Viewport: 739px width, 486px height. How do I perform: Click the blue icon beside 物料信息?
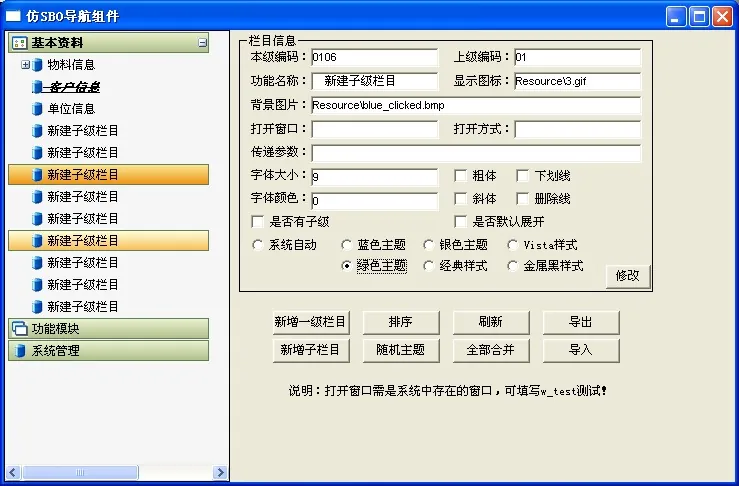[x=37, y=65]
